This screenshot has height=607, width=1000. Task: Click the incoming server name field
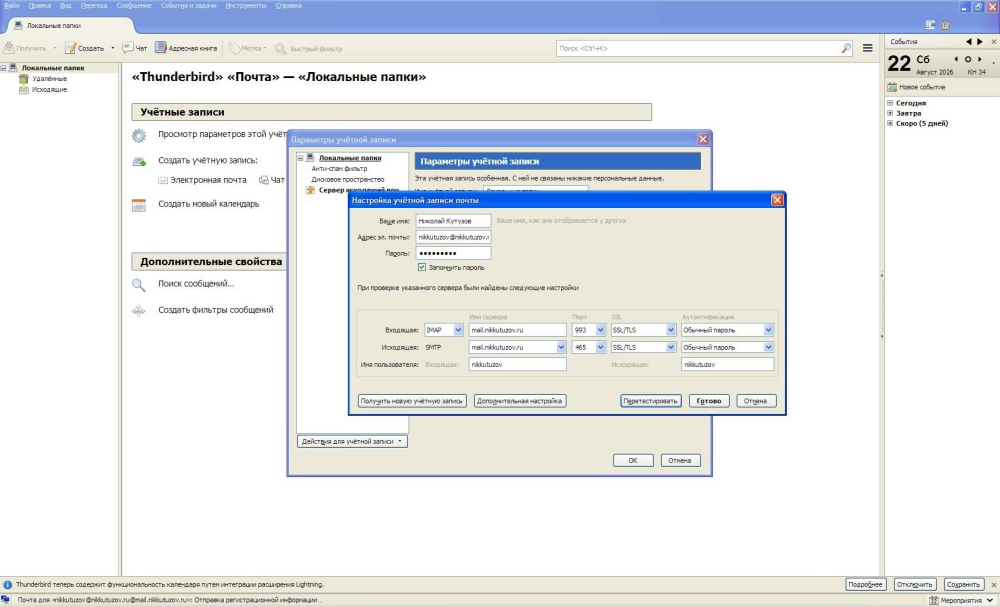coord(517,330)
